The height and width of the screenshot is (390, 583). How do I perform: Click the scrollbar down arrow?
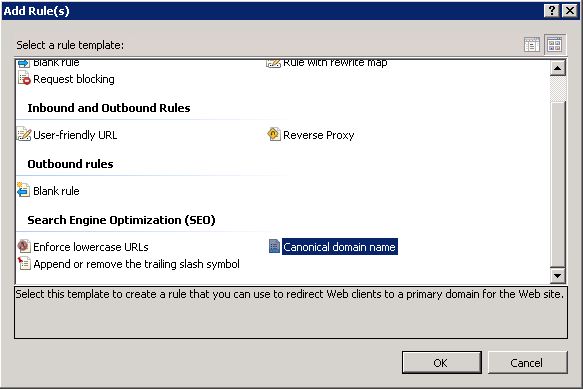click(x=557, y=275)
